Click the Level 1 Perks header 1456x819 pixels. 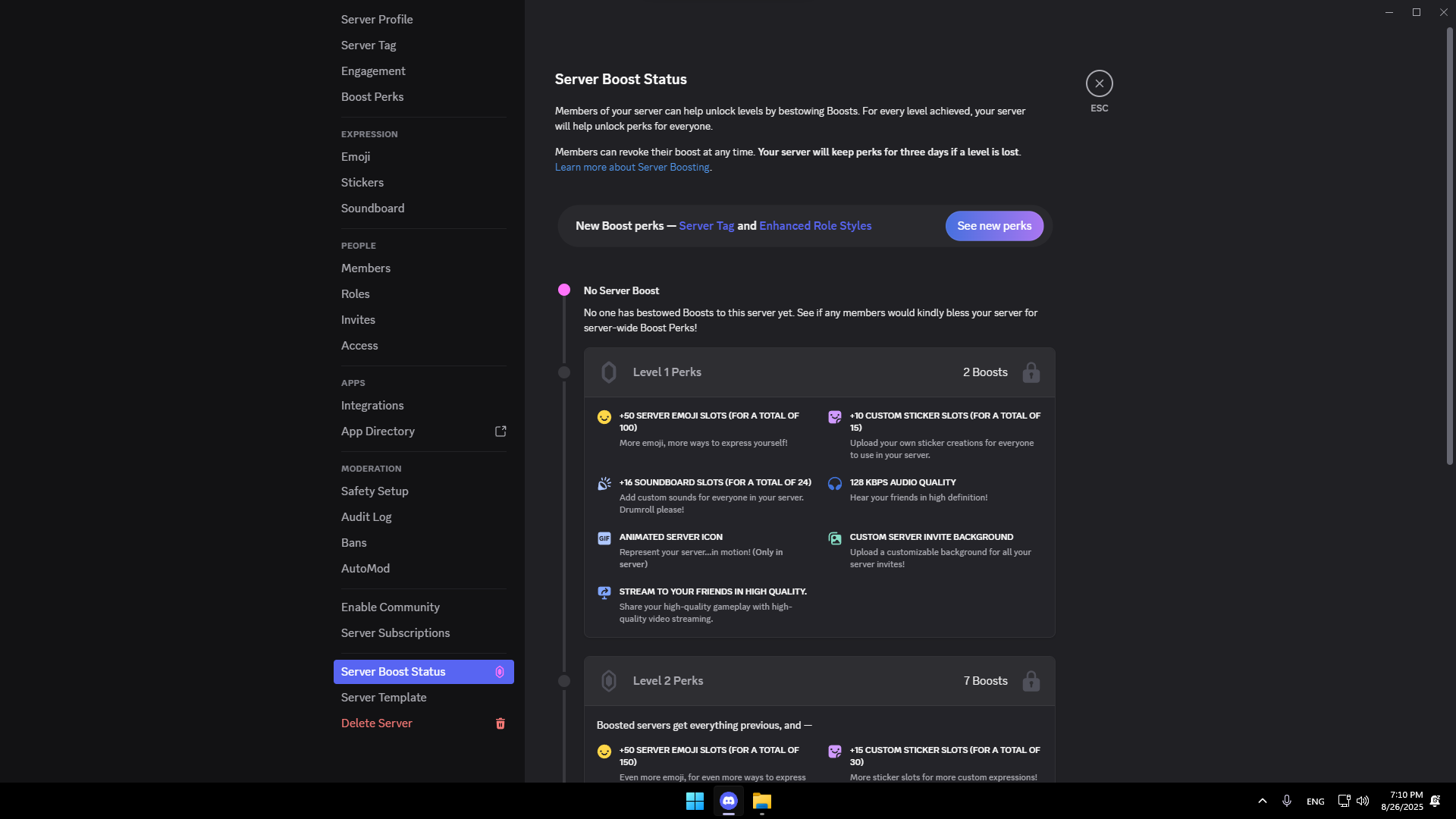(819, 372)
